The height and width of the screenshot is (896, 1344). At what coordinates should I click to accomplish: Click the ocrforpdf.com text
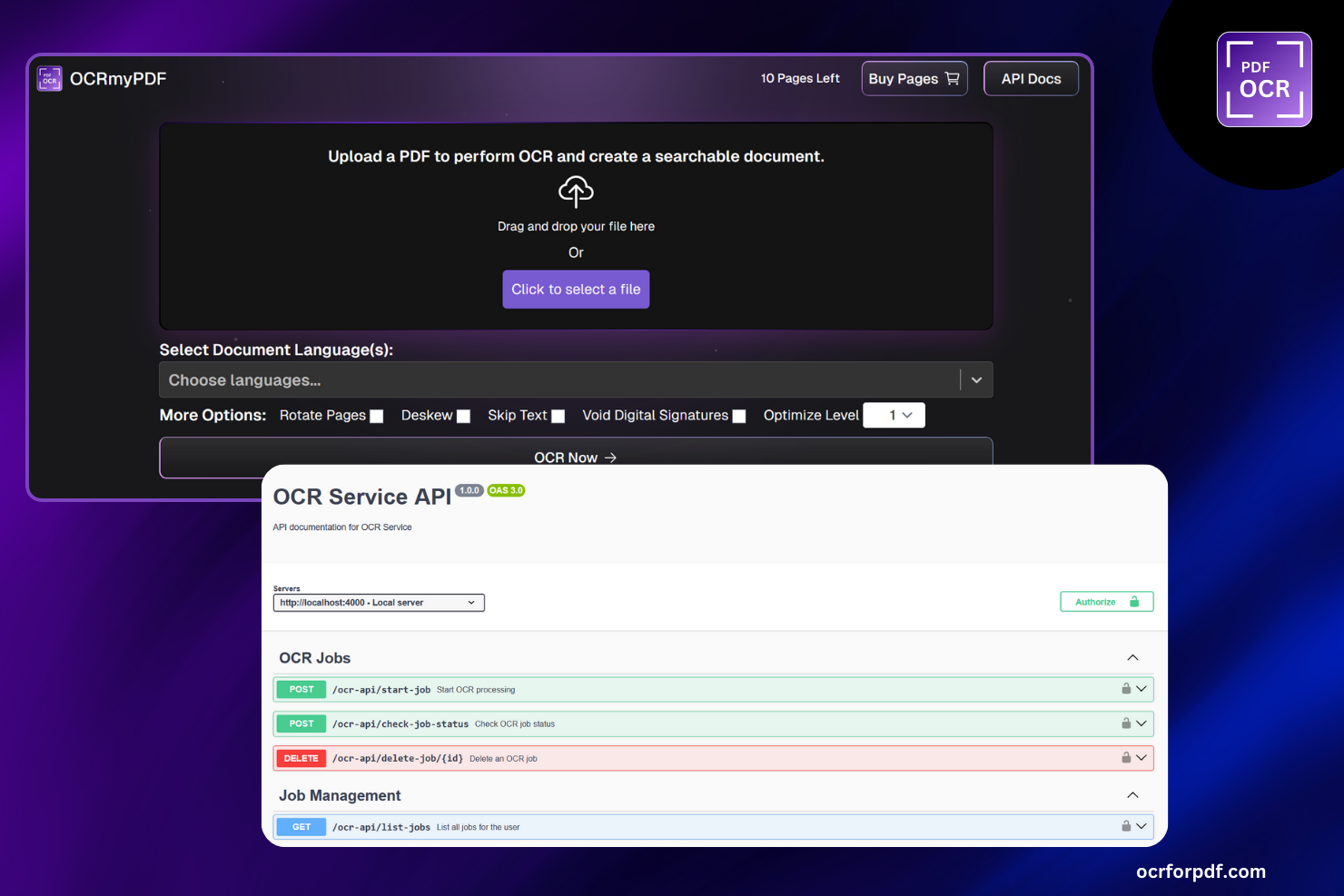tap(1201, 871)
